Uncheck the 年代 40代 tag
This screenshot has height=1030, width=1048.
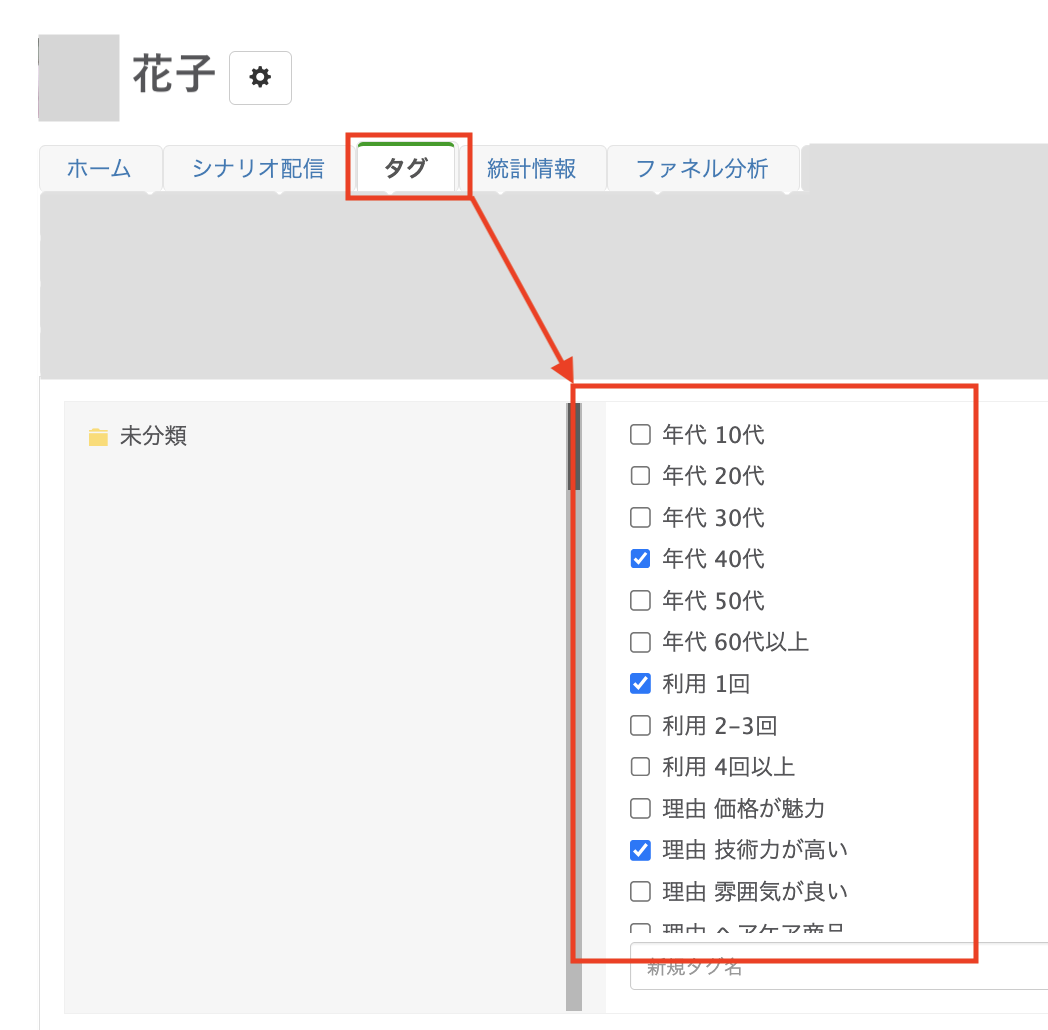[640, 559]
